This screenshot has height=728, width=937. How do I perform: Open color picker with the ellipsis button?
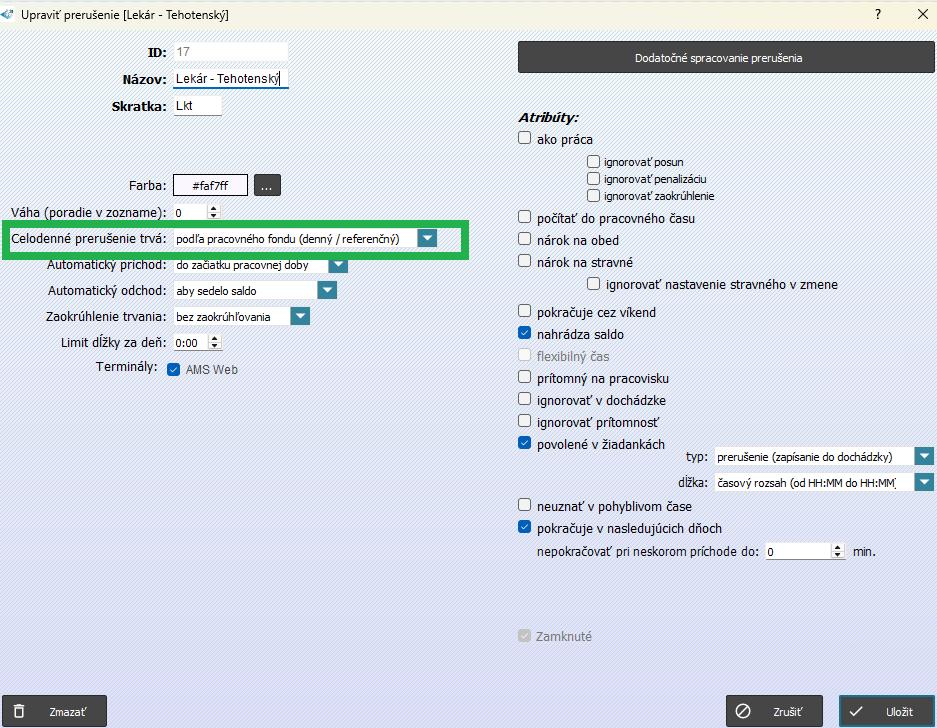pyautogui.click(x=267, y=185)
